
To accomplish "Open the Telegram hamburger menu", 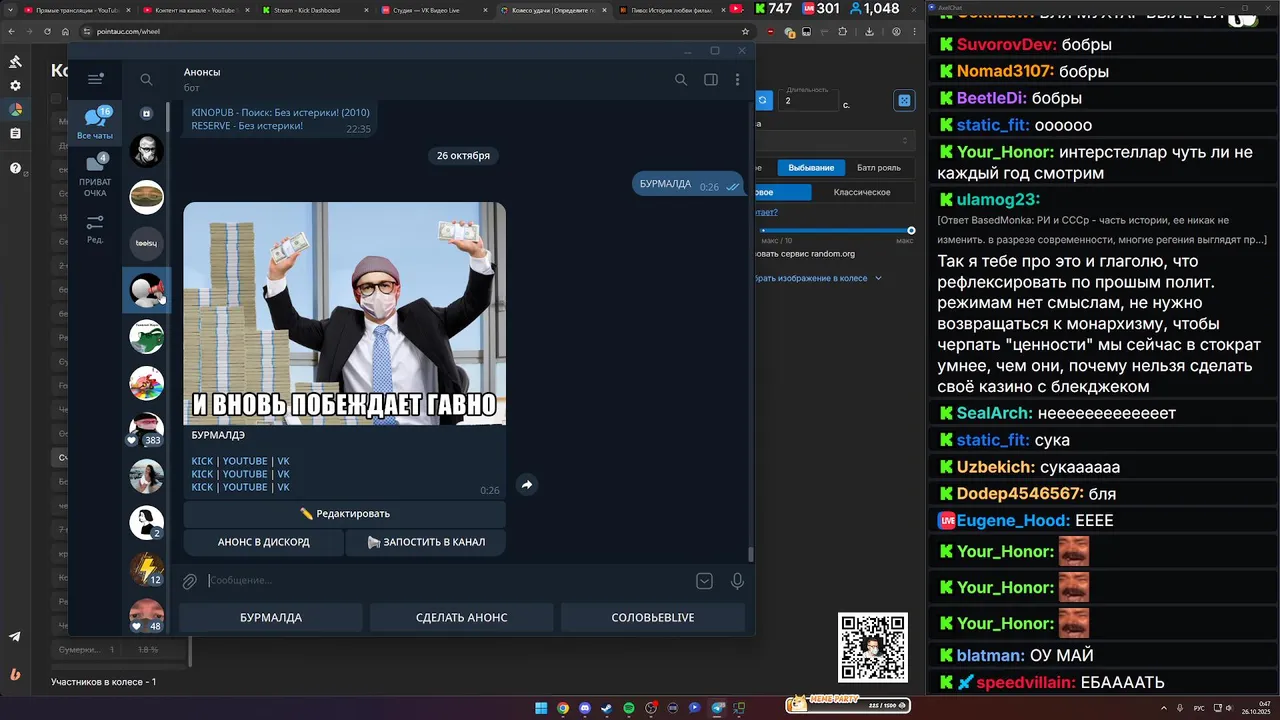I will coord(95,79).
